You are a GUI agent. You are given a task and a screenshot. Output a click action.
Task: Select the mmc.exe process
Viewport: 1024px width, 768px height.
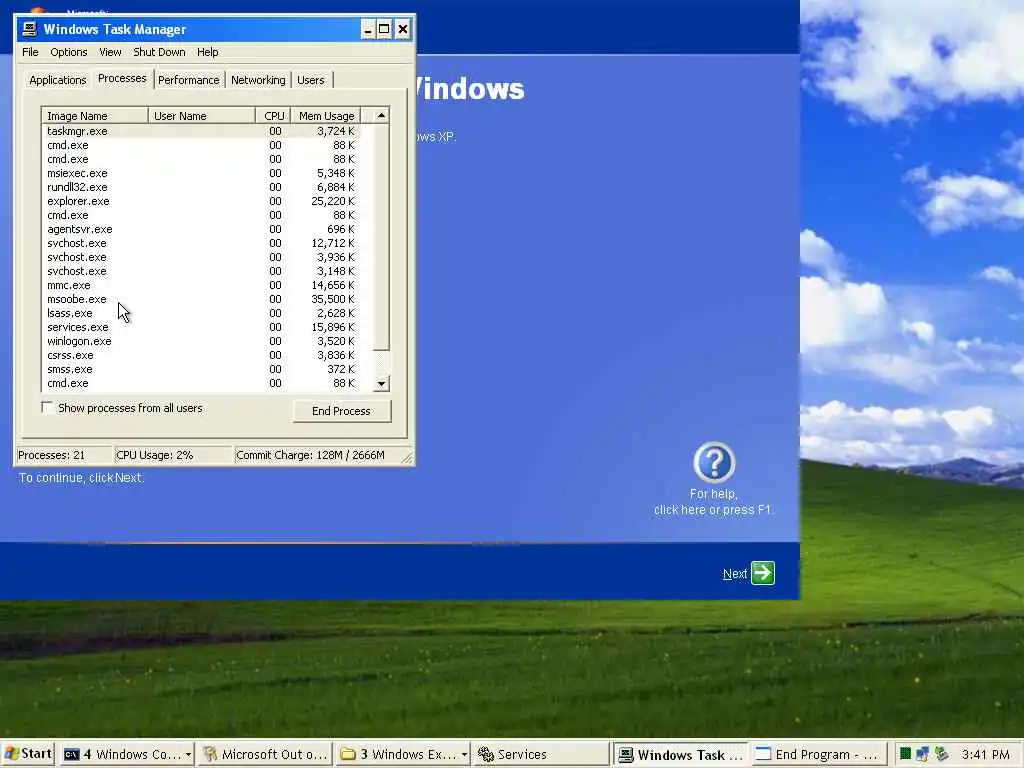coord(201,285)
